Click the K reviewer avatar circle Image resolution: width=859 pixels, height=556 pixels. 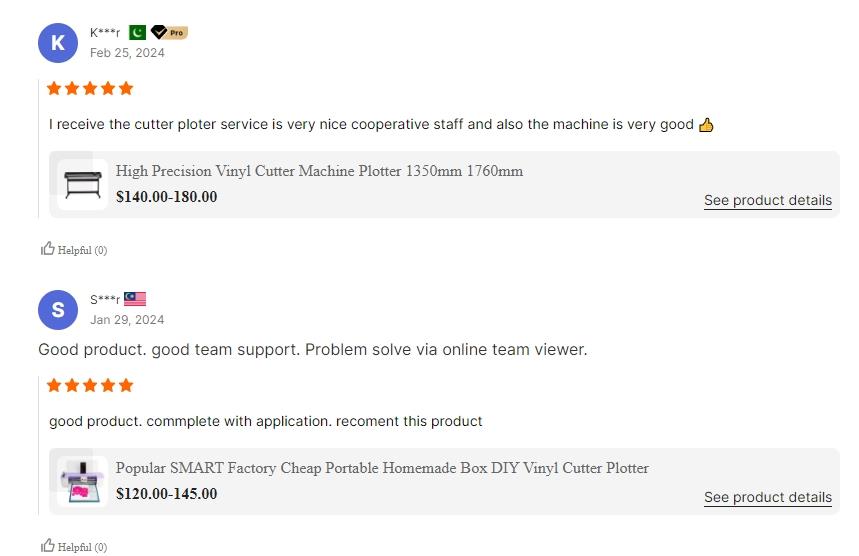[57, 43]
